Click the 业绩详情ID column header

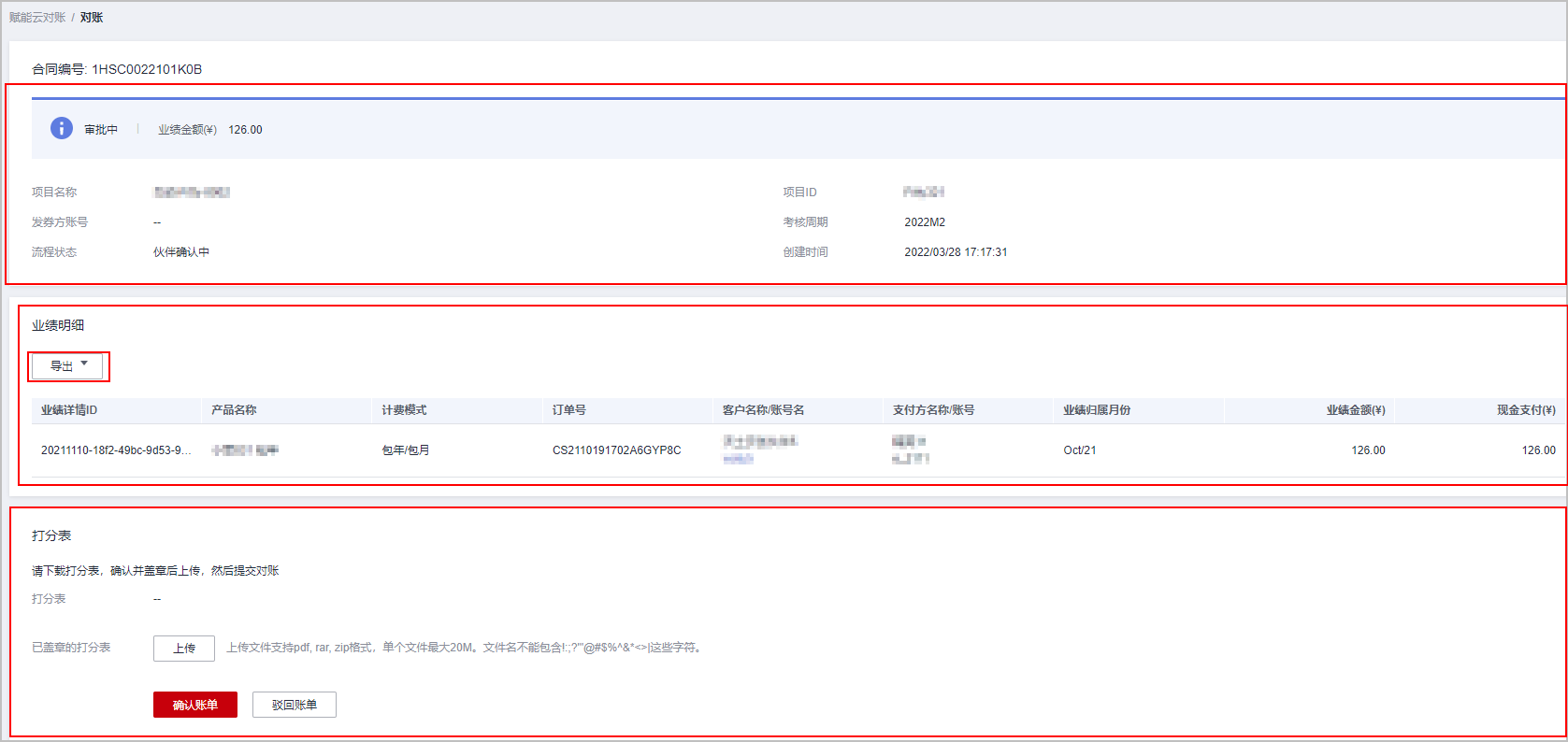(69, 410)
